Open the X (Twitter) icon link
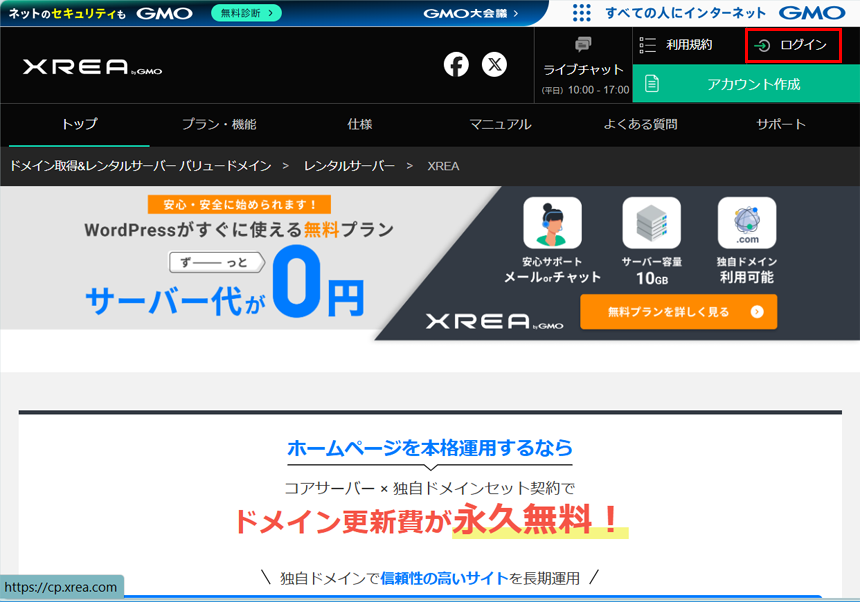This screenshot has height=602, width=860. [x=494, y=65]
